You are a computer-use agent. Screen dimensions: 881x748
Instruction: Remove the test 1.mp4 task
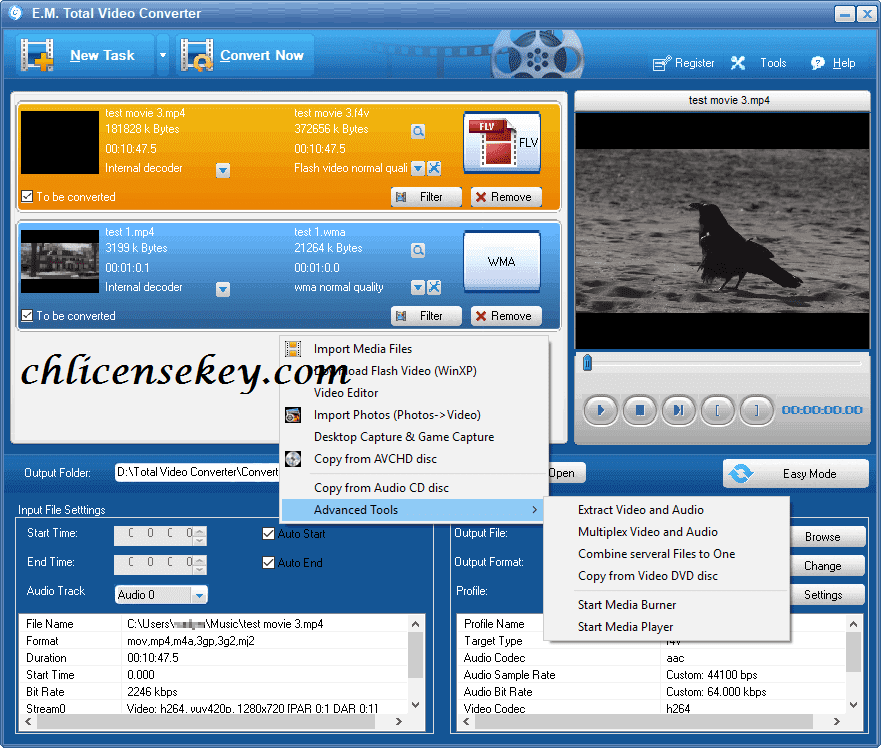(506, 316)
